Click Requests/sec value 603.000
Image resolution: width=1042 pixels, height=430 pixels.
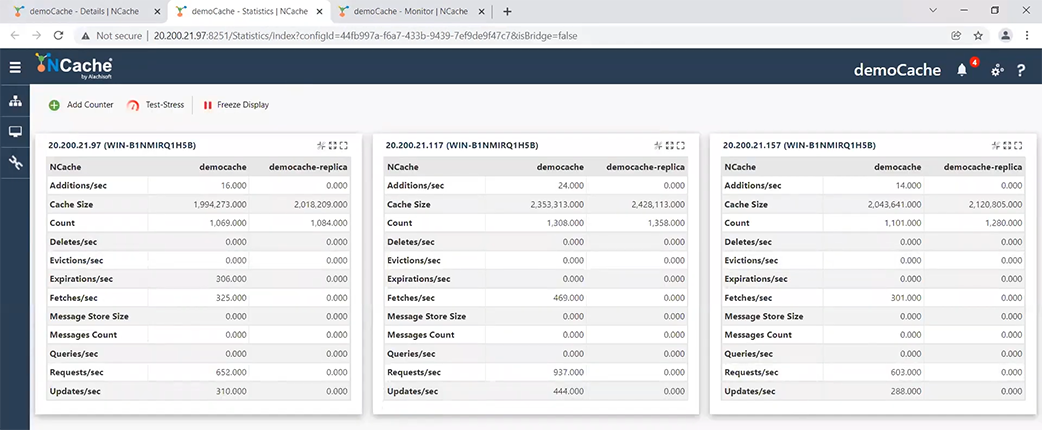click(906, 372)
